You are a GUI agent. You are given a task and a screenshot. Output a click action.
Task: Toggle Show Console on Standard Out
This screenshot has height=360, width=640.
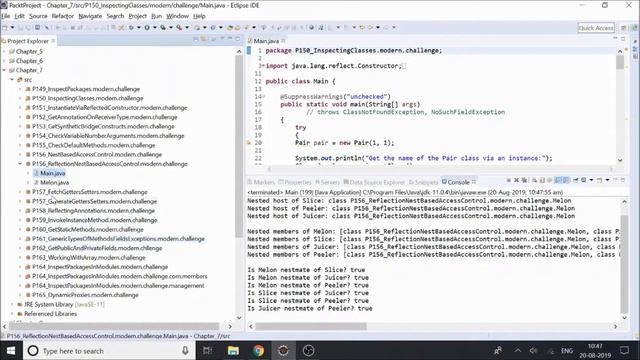pos(558,180)
